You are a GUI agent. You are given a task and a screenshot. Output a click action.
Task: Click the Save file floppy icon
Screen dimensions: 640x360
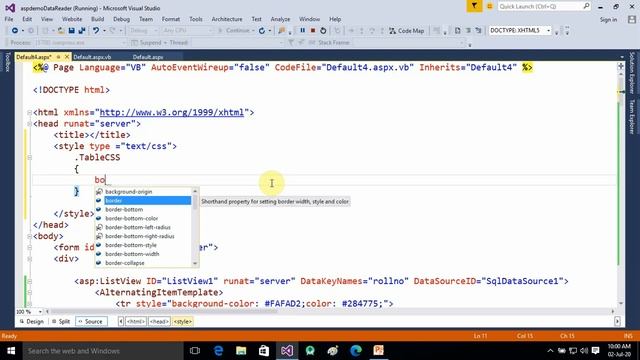pos(71,31)
